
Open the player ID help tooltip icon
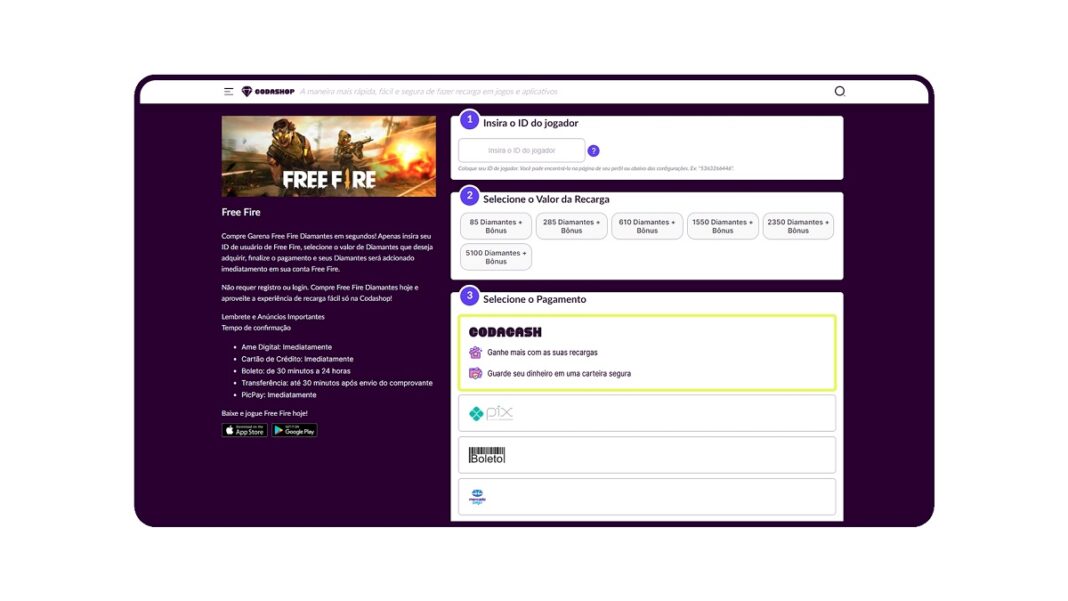click(594, 149)
